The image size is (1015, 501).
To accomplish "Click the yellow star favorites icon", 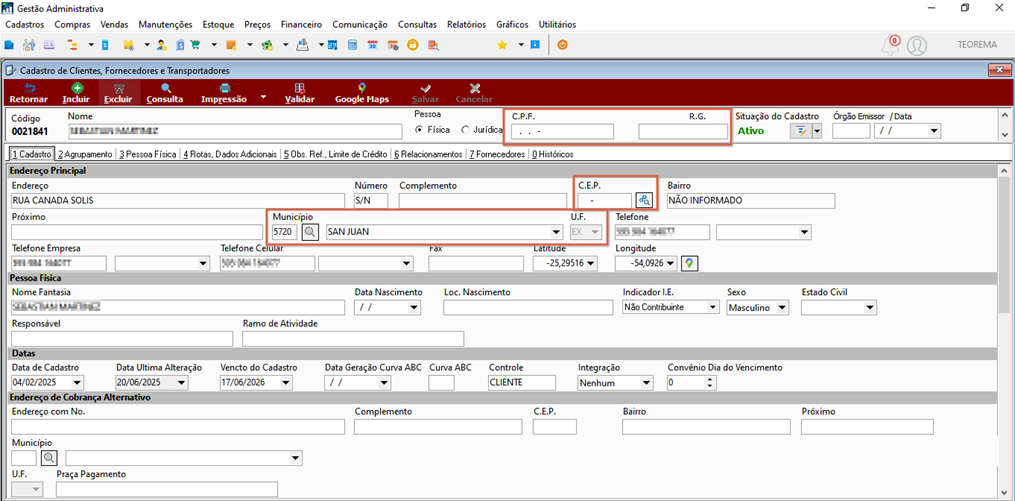I will [502, 45].
